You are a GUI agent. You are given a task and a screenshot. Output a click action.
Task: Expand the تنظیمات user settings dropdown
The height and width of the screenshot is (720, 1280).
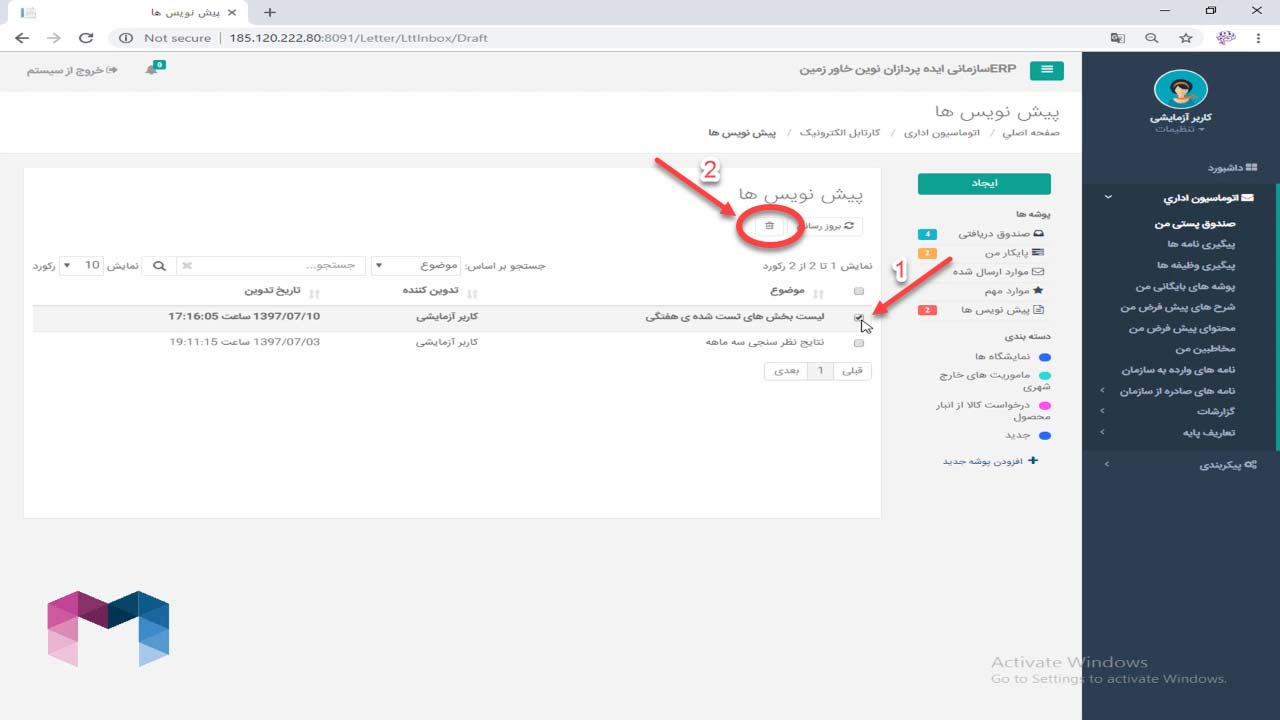[1180, 129]
